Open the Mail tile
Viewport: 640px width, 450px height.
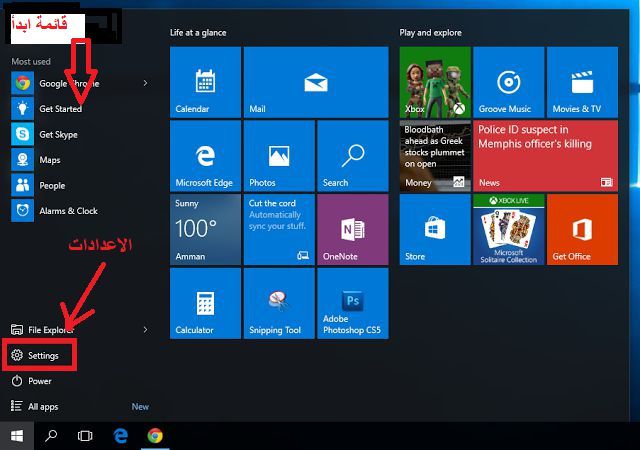click(x=316, y=82)
